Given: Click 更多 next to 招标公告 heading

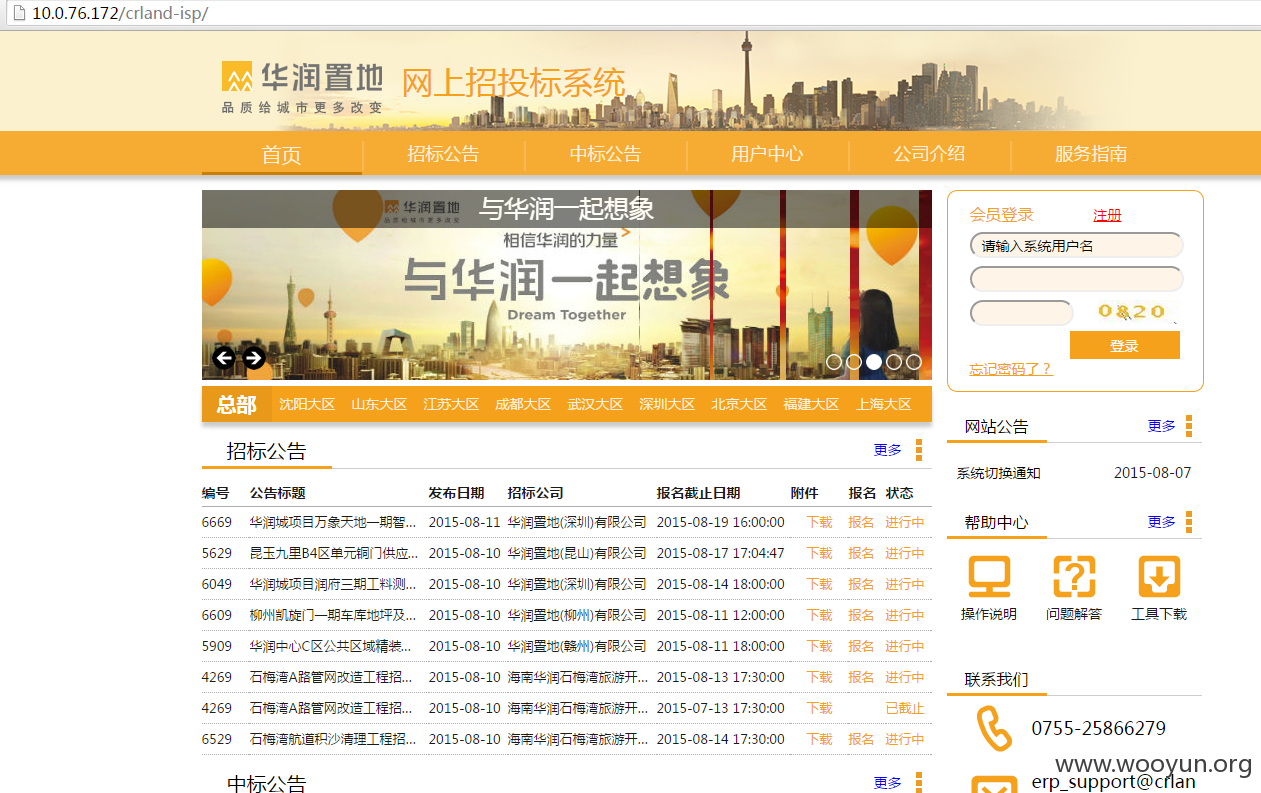Looking at the screenshot, I should pos(888,450).
